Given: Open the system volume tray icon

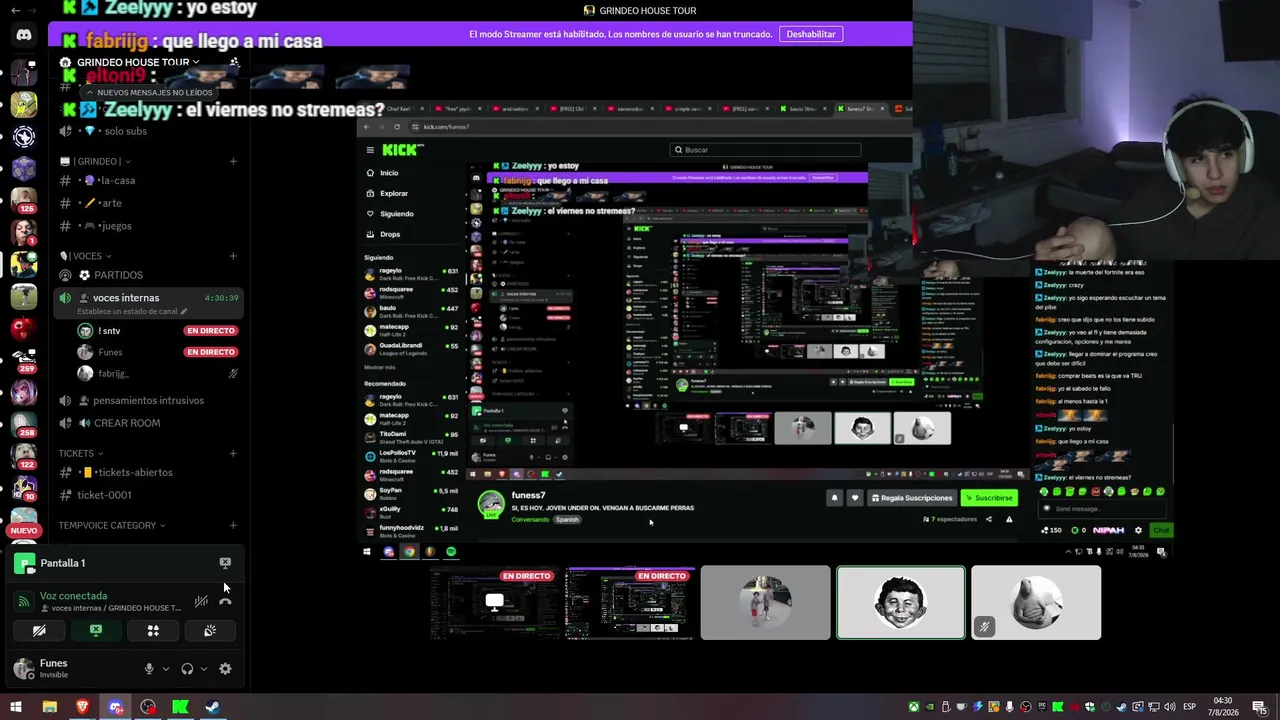Looking at the screenshot, I should point(1169,707).
